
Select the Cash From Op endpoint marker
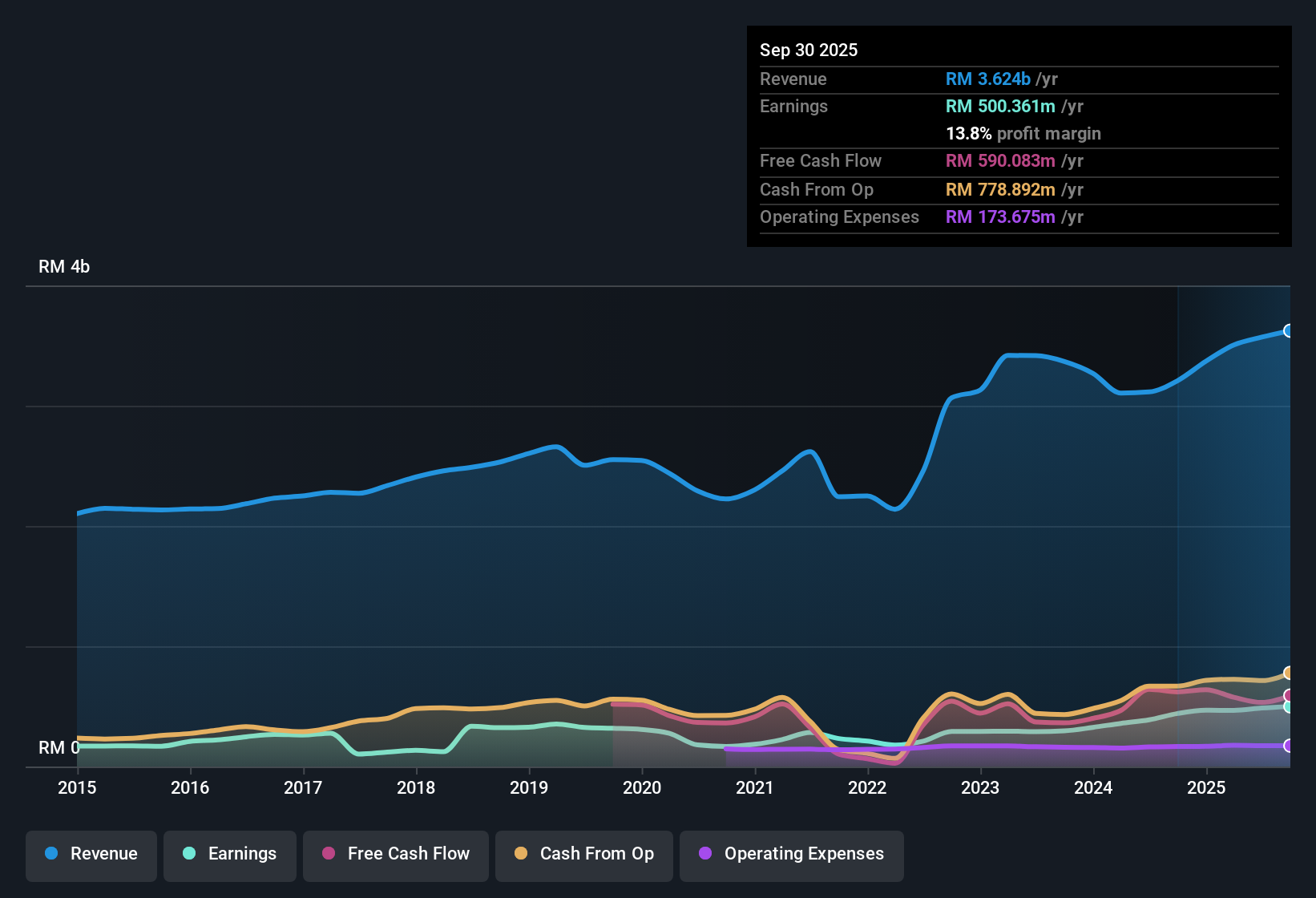click(x=1289, y=673)
